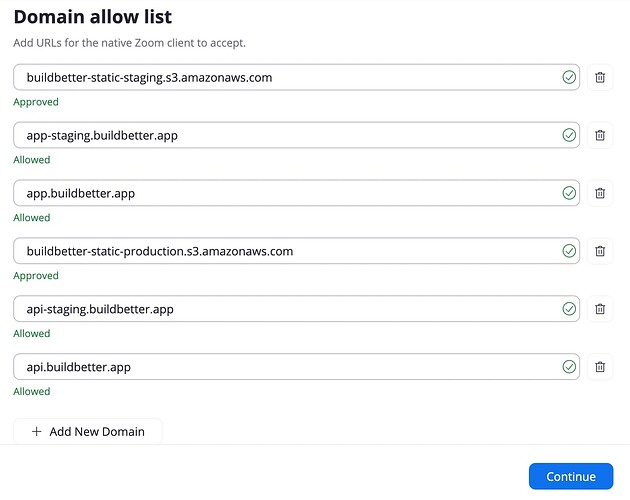This screenshot has width=630, height=500.
Task: Edit the buildbetter-static-staging.s3.amazonaws.com field
Action: click(x=280, y=77)
